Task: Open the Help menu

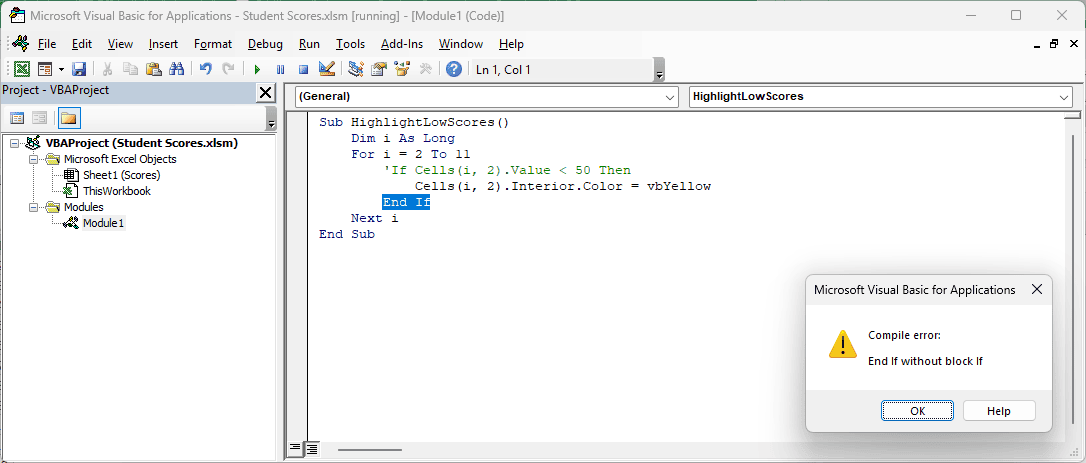Action: coord(511,44)
